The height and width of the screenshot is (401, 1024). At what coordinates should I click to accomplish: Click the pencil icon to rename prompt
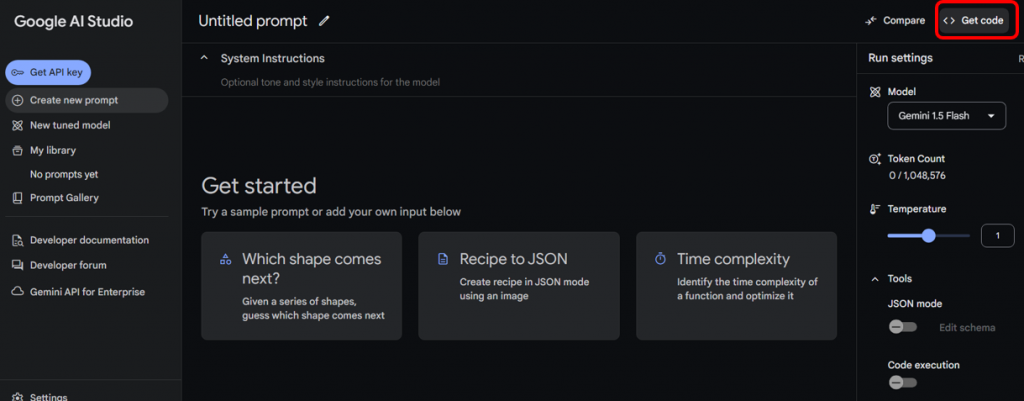[324, 20]
